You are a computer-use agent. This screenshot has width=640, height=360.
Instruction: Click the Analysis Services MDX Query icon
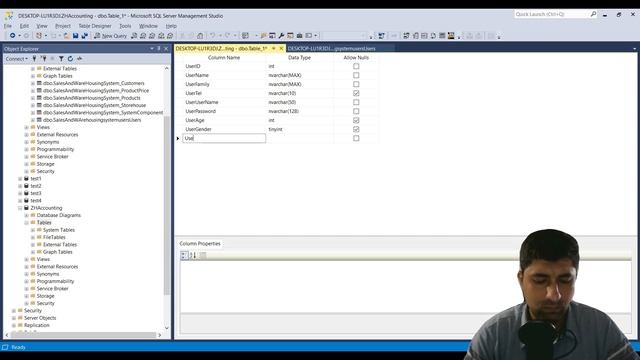(x=143, y=36)
